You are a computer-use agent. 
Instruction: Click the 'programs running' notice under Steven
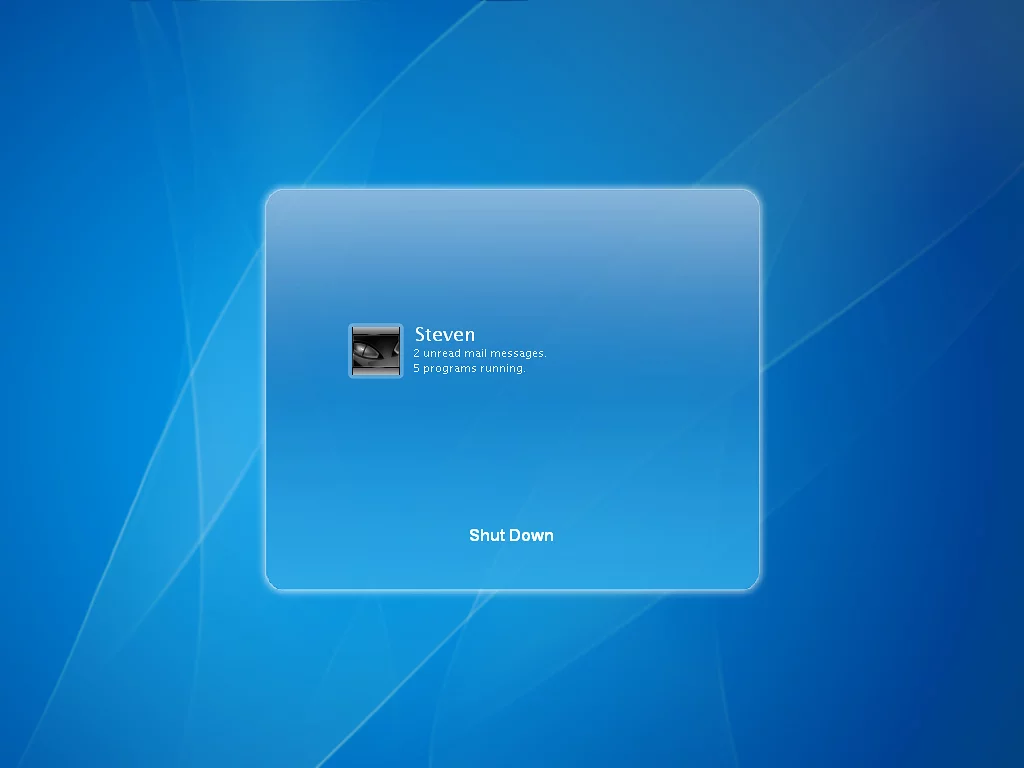tap(469, 368)
